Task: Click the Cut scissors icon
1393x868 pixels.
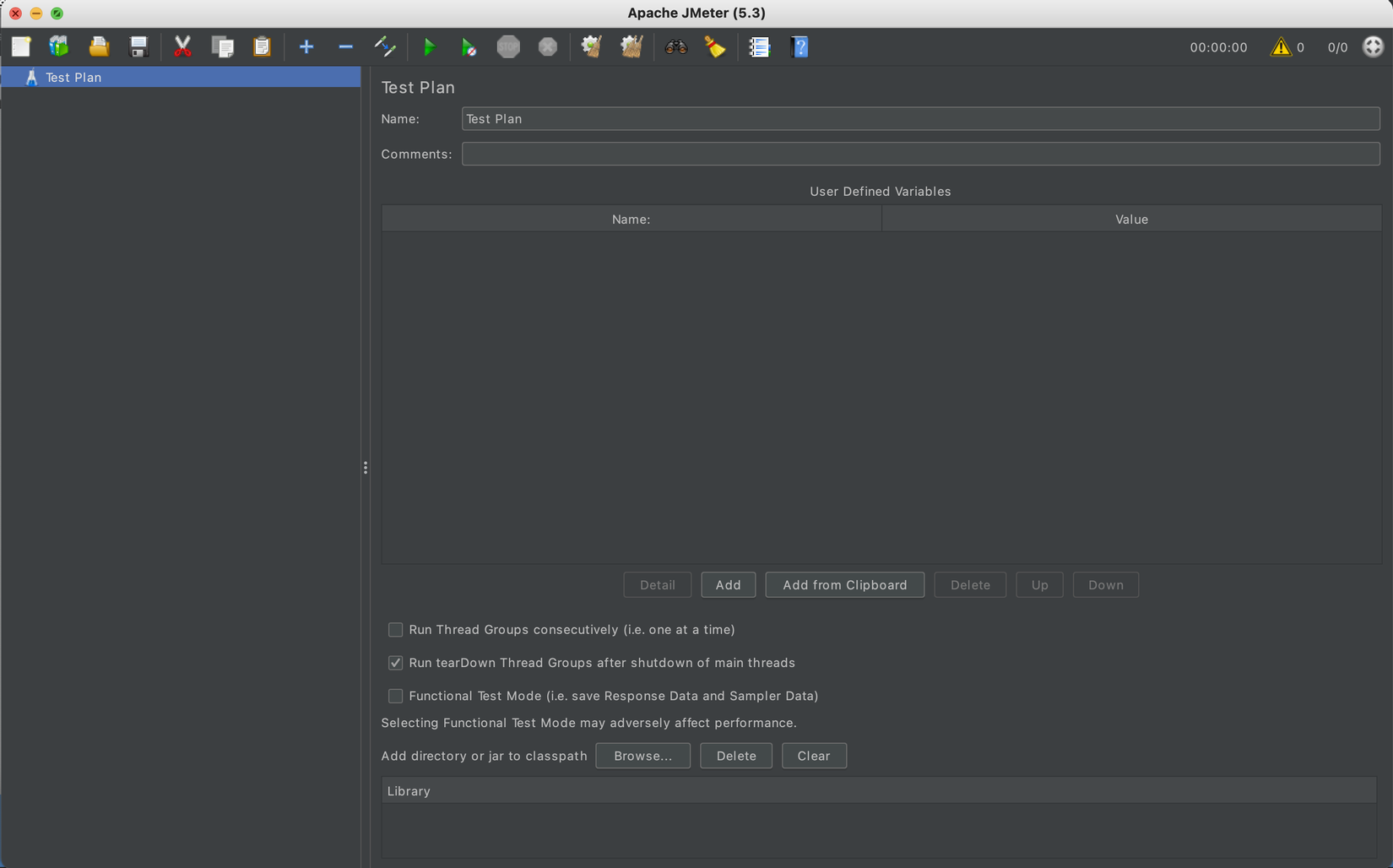Action: point(182,47)
